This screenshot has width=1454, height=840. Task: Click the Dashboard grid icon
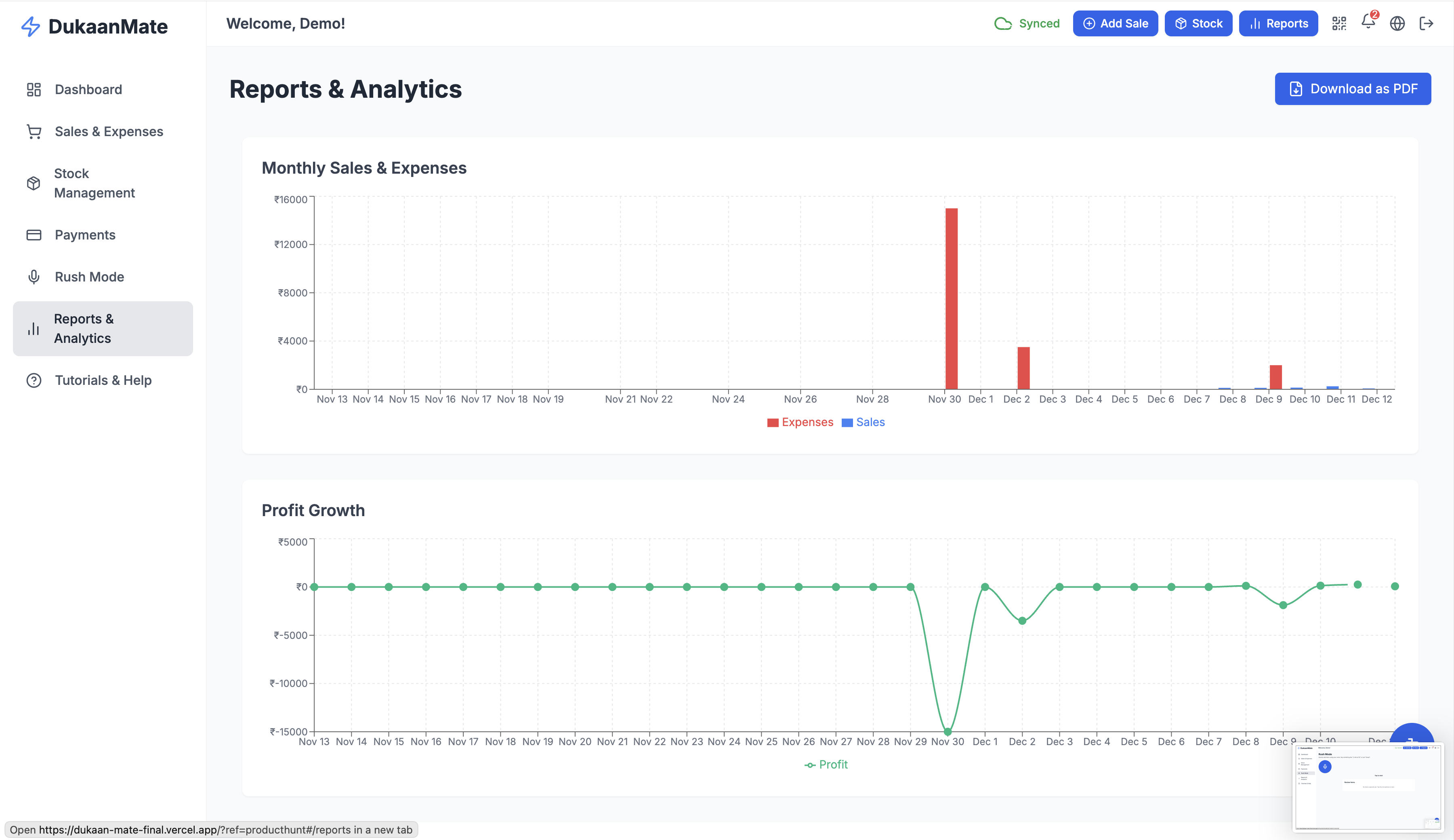click(34, 89)
